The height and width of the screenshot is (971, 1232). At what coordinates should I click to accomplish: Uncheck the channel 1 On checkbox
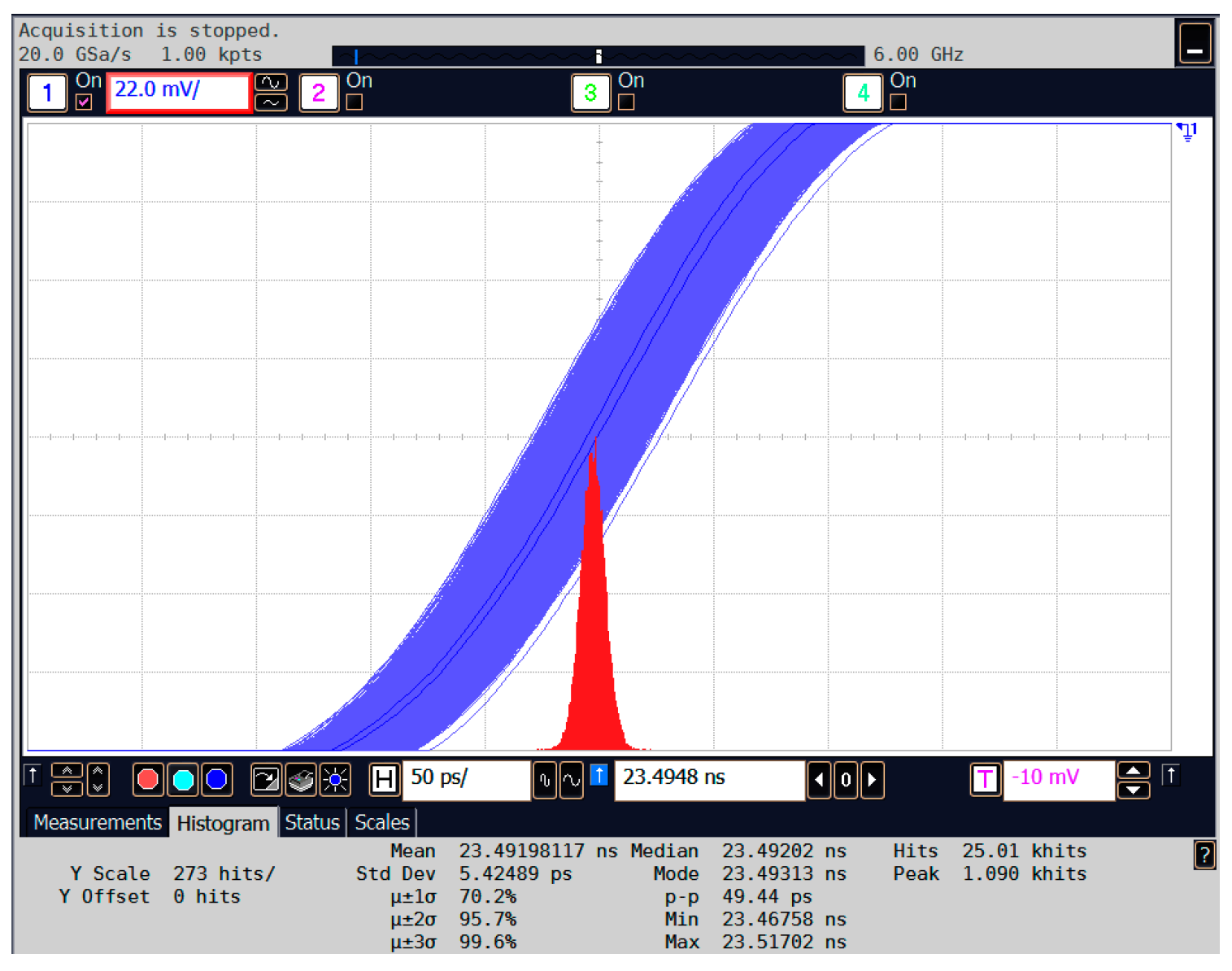point(84,102)
